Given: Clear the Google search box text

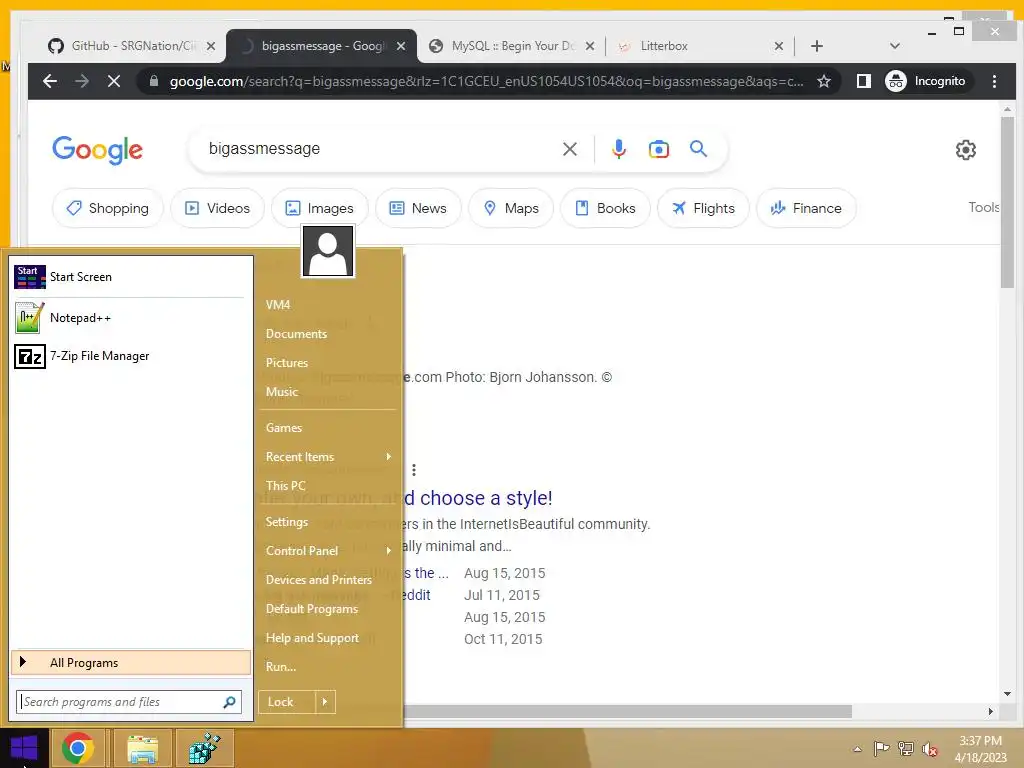Looking at the screenshot, I should [569, 150].
